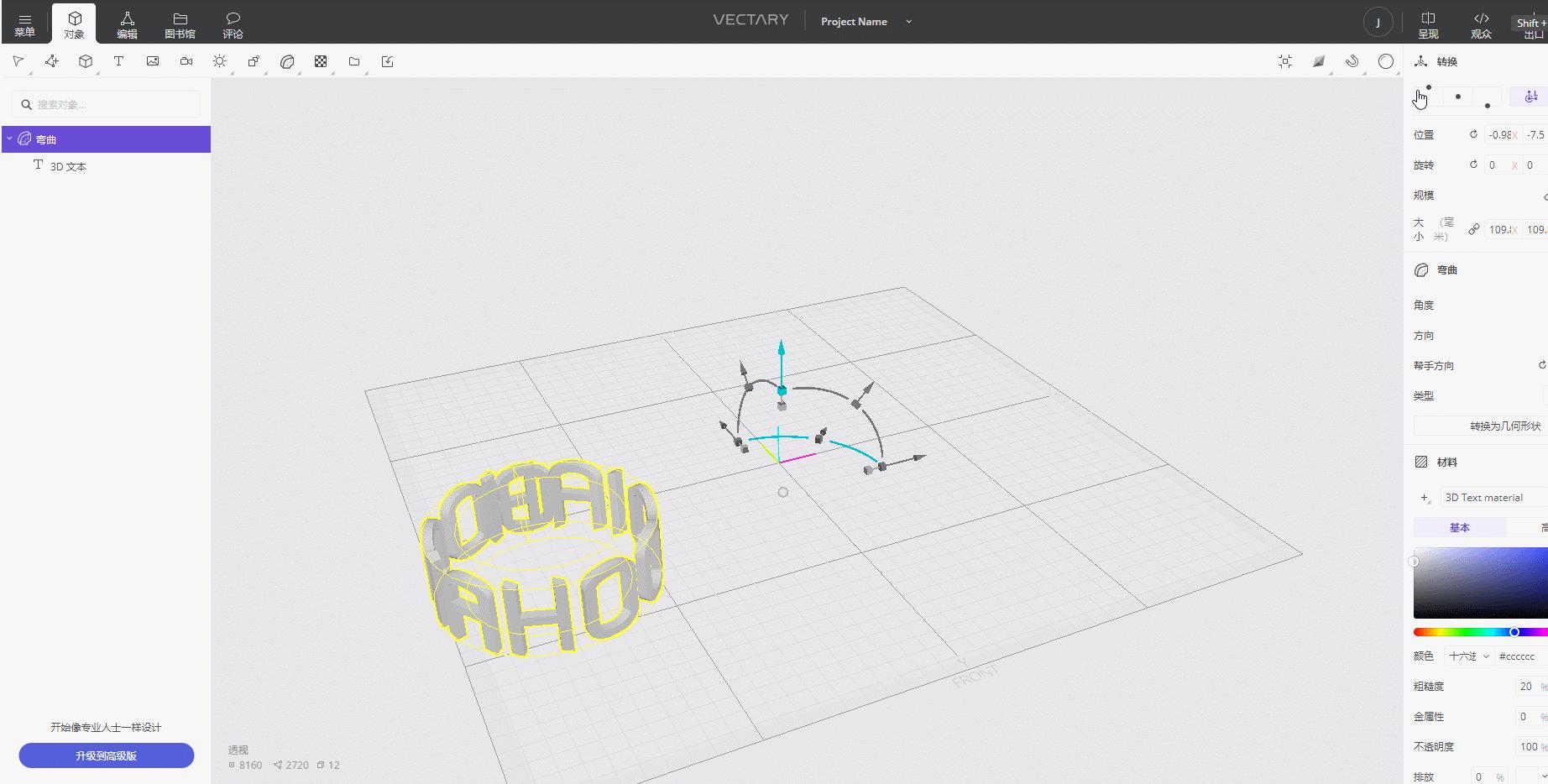Reset 帮手方向 with reset icon
Image resolution: width=1548 pixels, height=784 pixels.
(x=1542, y=365)
